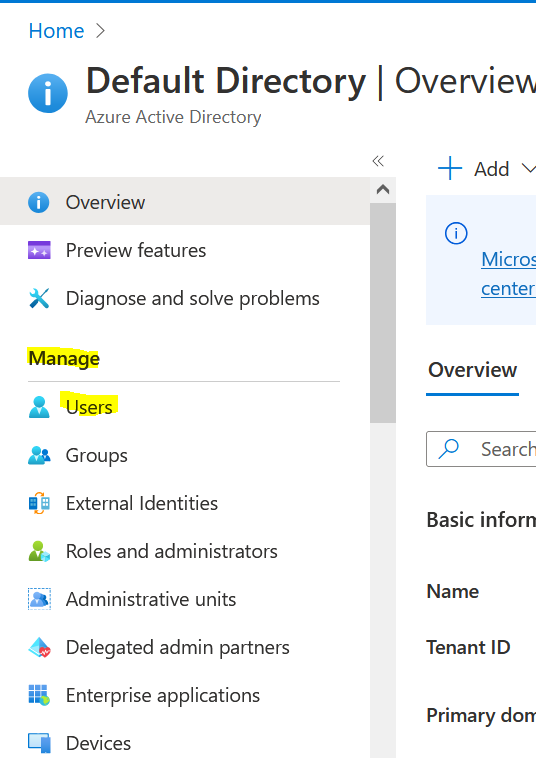Select the Overview tab in main pane
This screenshot has height=758, width=536.
tap(472, 370)
